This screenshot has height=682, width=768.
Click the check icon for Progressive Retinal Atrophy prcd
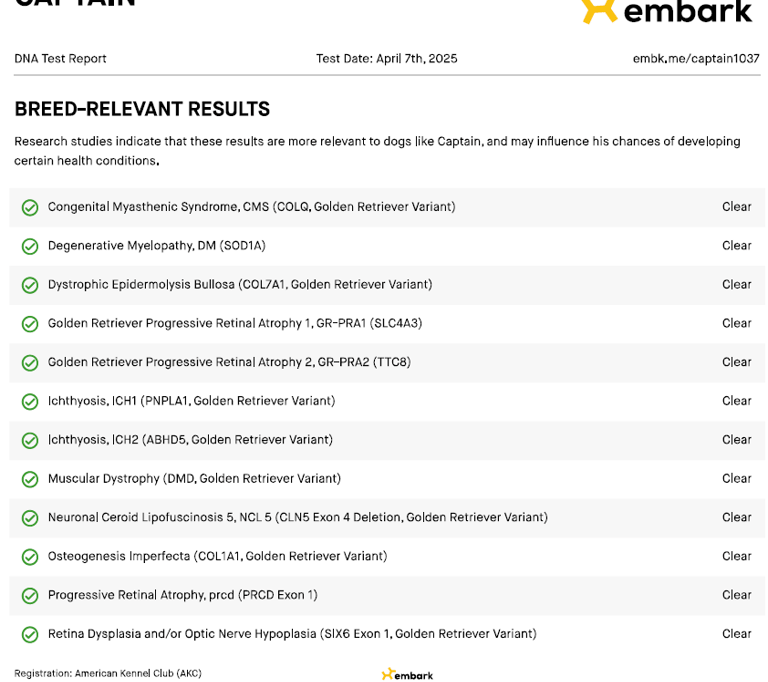[x=30, y=596]
